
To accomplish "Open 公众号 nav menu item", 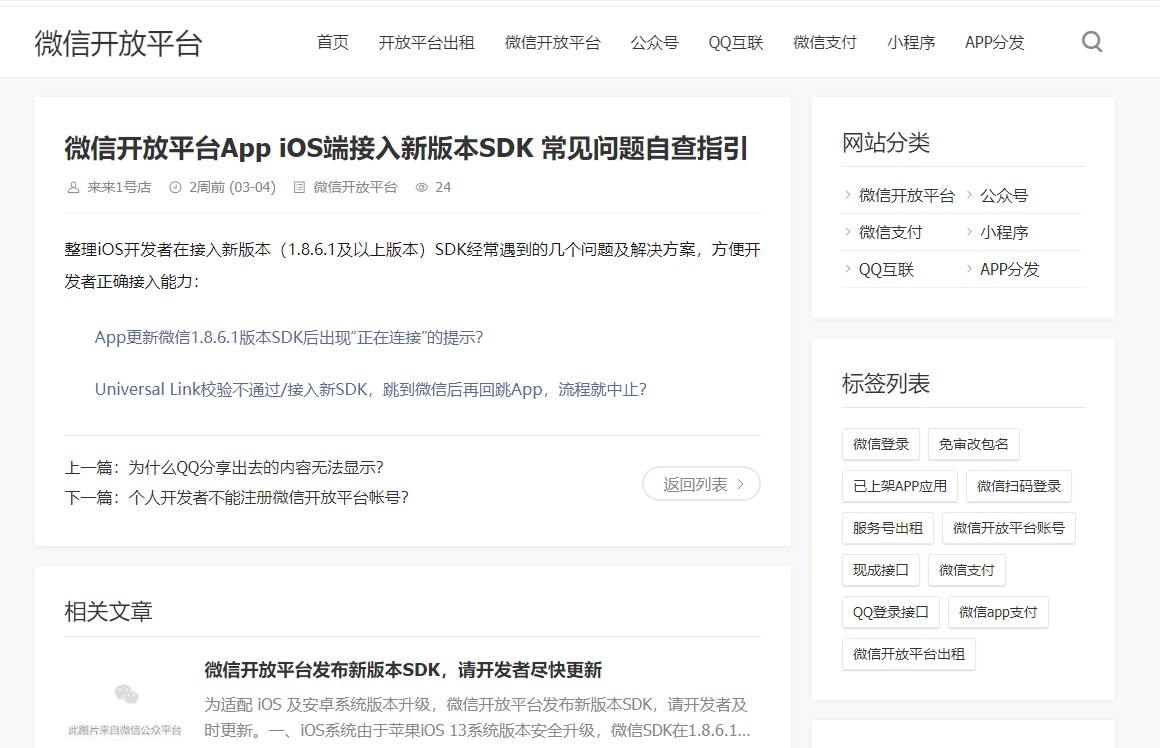I will point(655,42).
